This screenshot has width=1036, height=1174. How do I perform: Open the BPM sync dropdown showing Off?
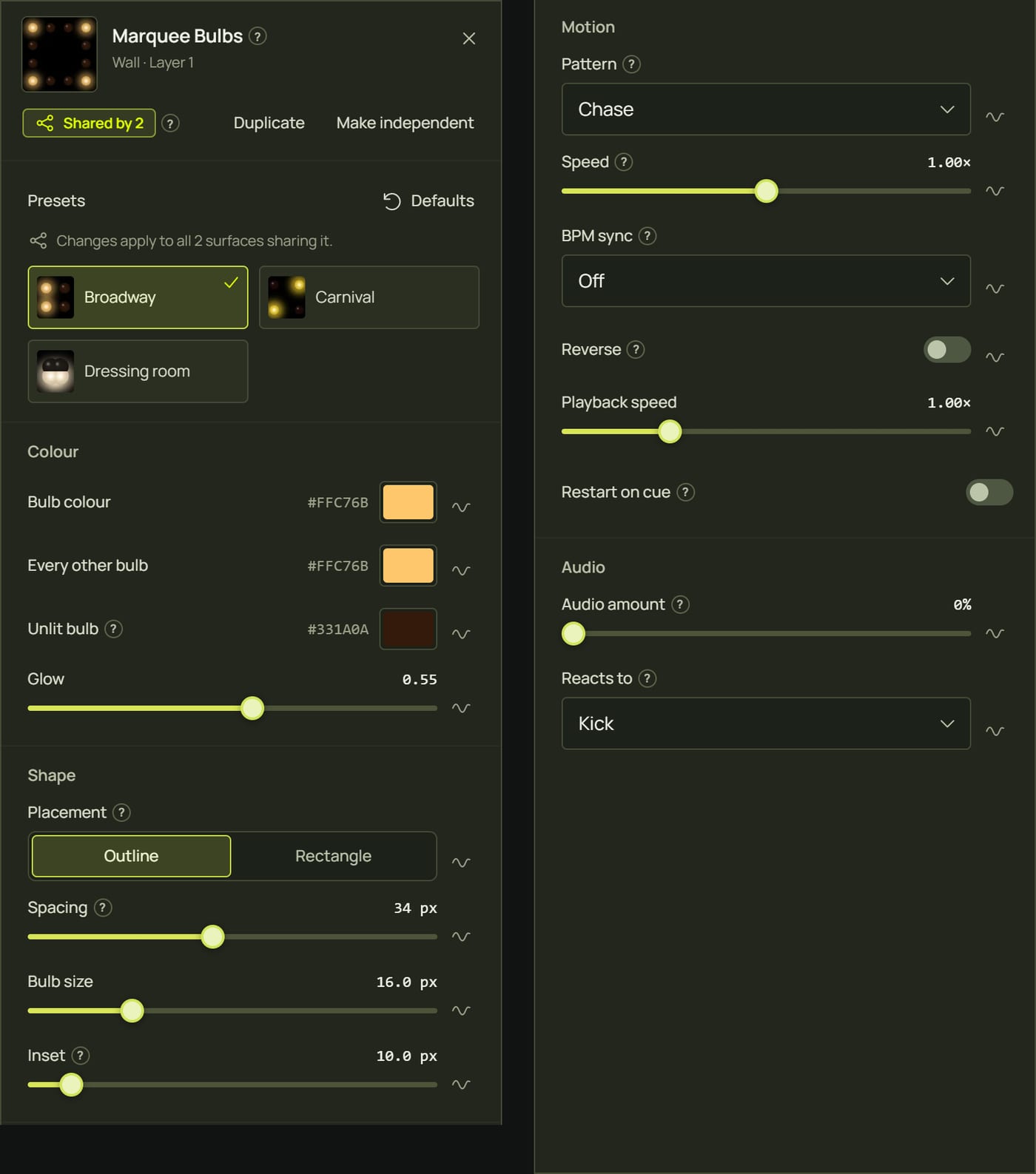[x=766, y=281]
